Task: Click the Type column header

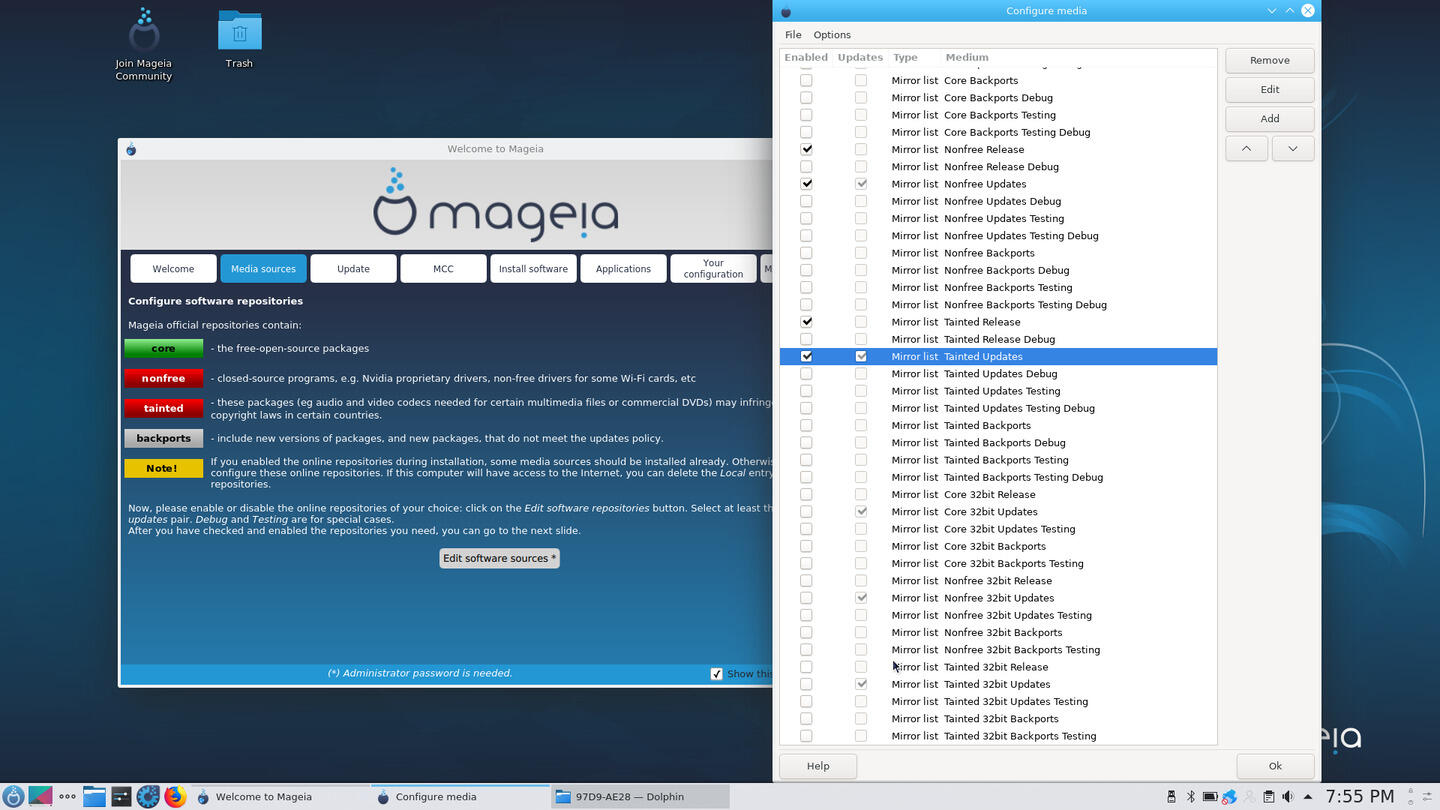Action: (905, 57)
